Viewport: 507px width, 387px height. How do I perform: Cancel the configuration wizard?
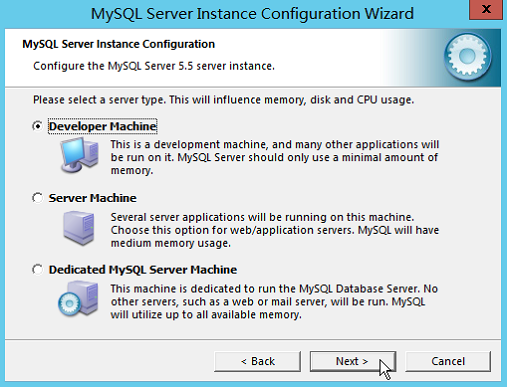pyautogui.click(x=448, y=361)
